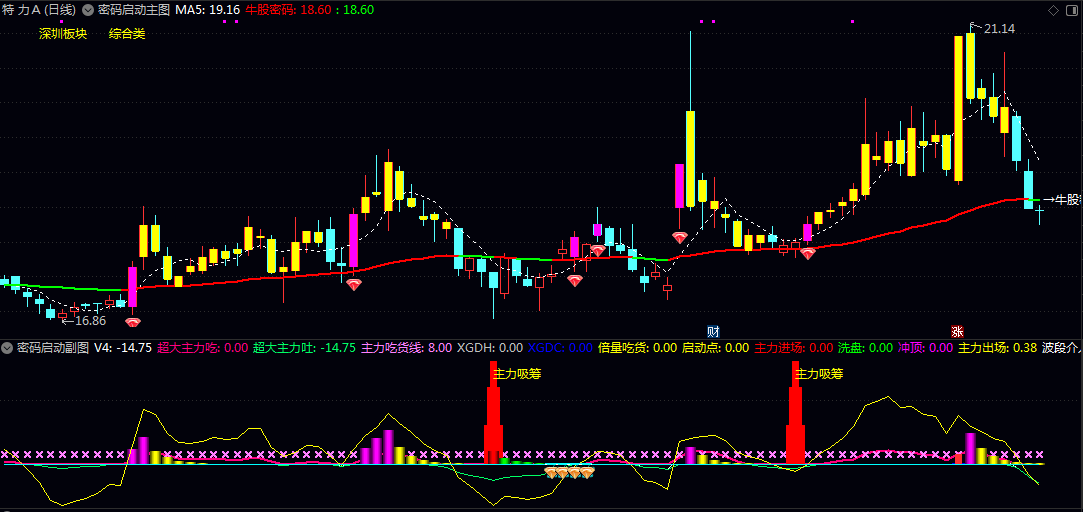Click the 超大主力吃: 0.00 readout
Screen dimensions: 1083x512
[202, 348]
